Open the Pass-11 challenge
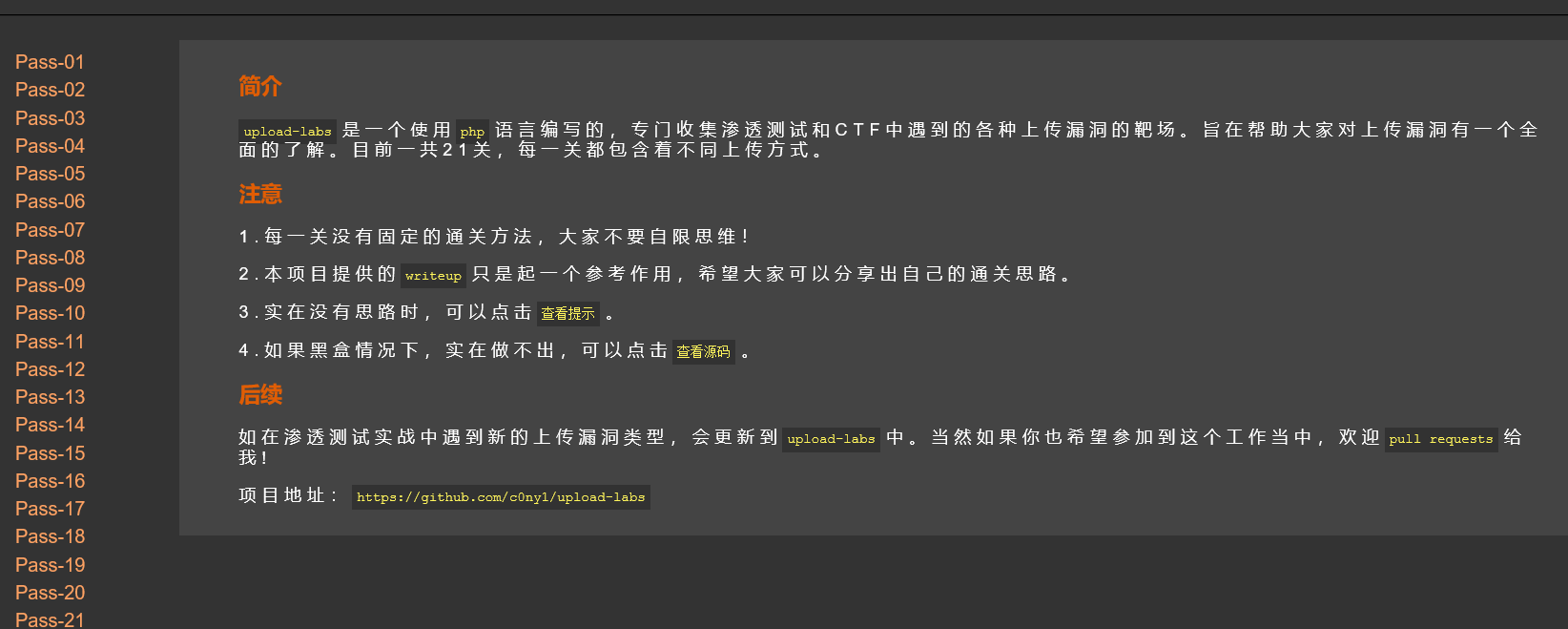 click(x=50, y=342)
